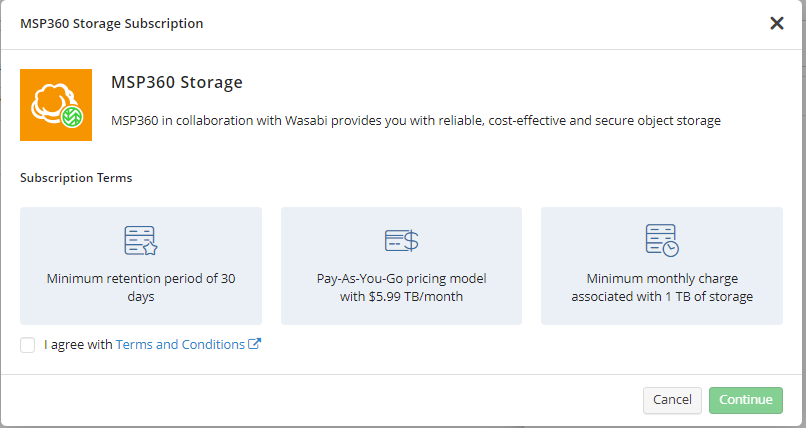Click the pay-as-you-go dollar card icon
The image size is (806, 428).
pyautogui.click(x=401, y=240)
